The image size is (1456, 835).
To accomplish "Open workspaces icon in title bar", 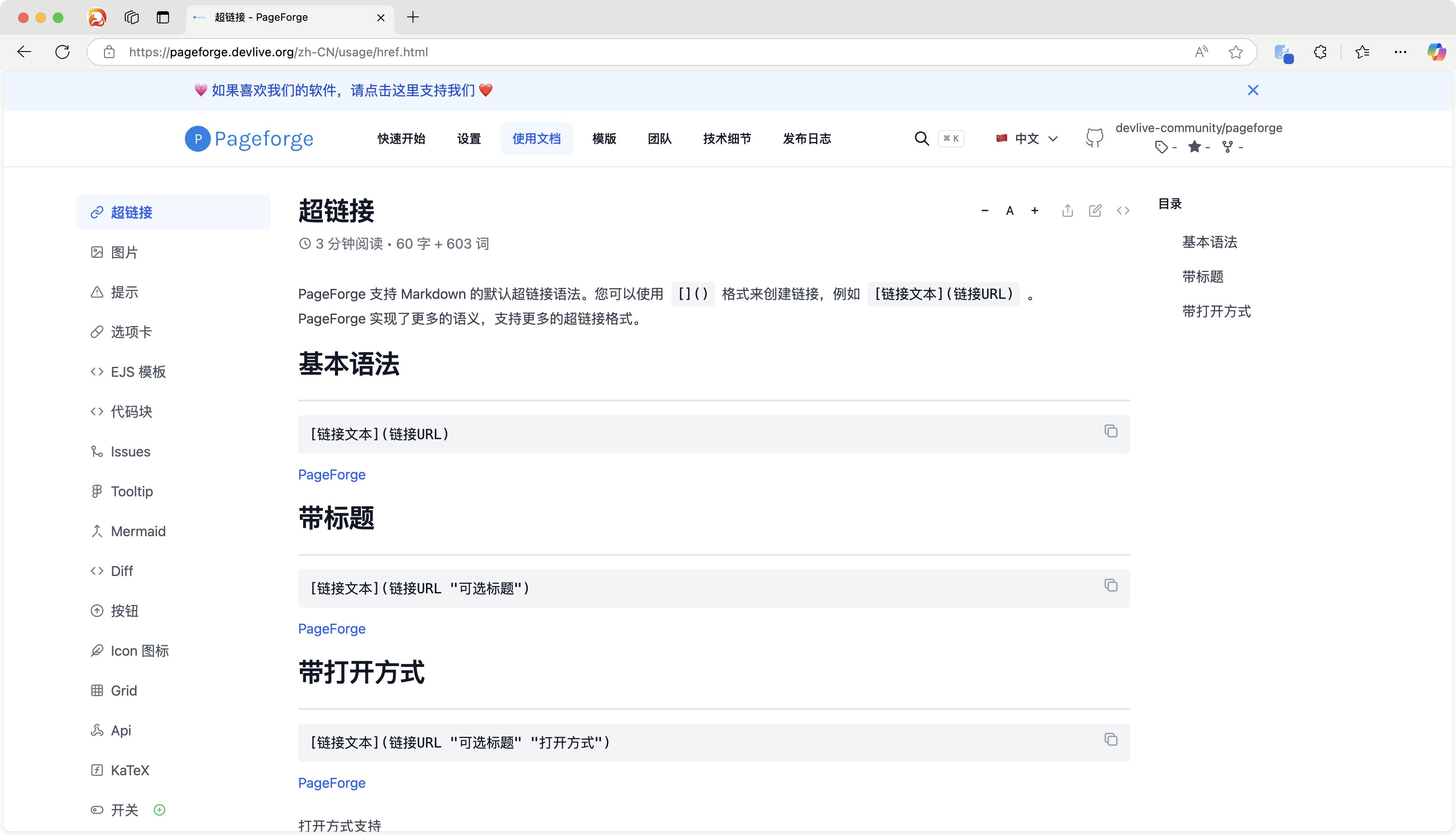I will [131, 18].
